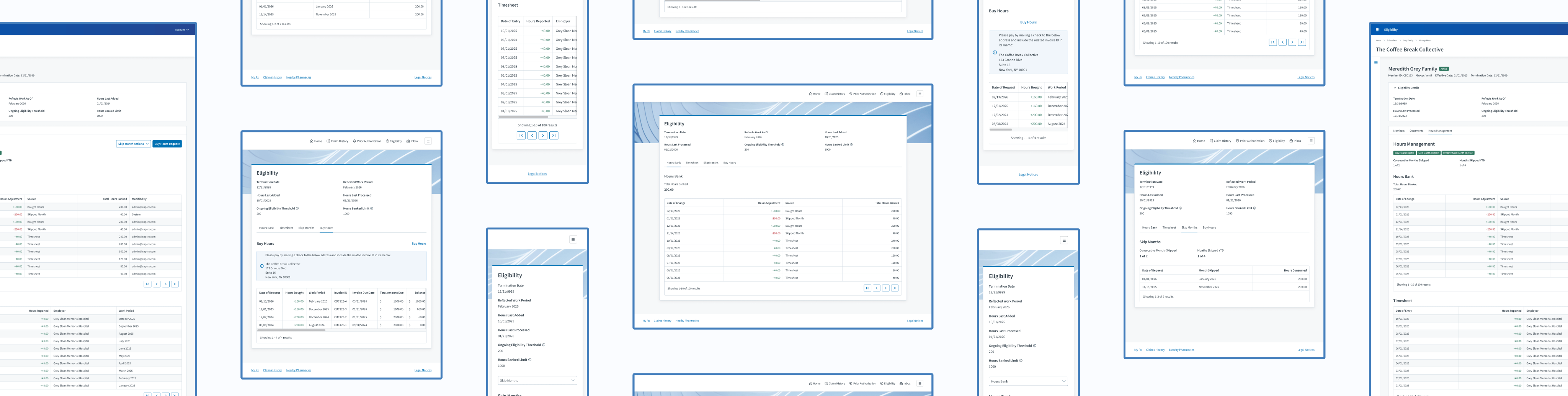Select the Members tab
The height and width of the screenshot is (396, 1568).
click(1399, 131)
